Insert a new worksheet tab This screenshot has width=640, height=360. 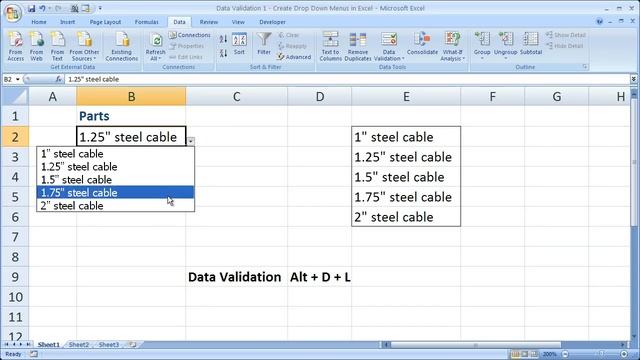[132, 344]
